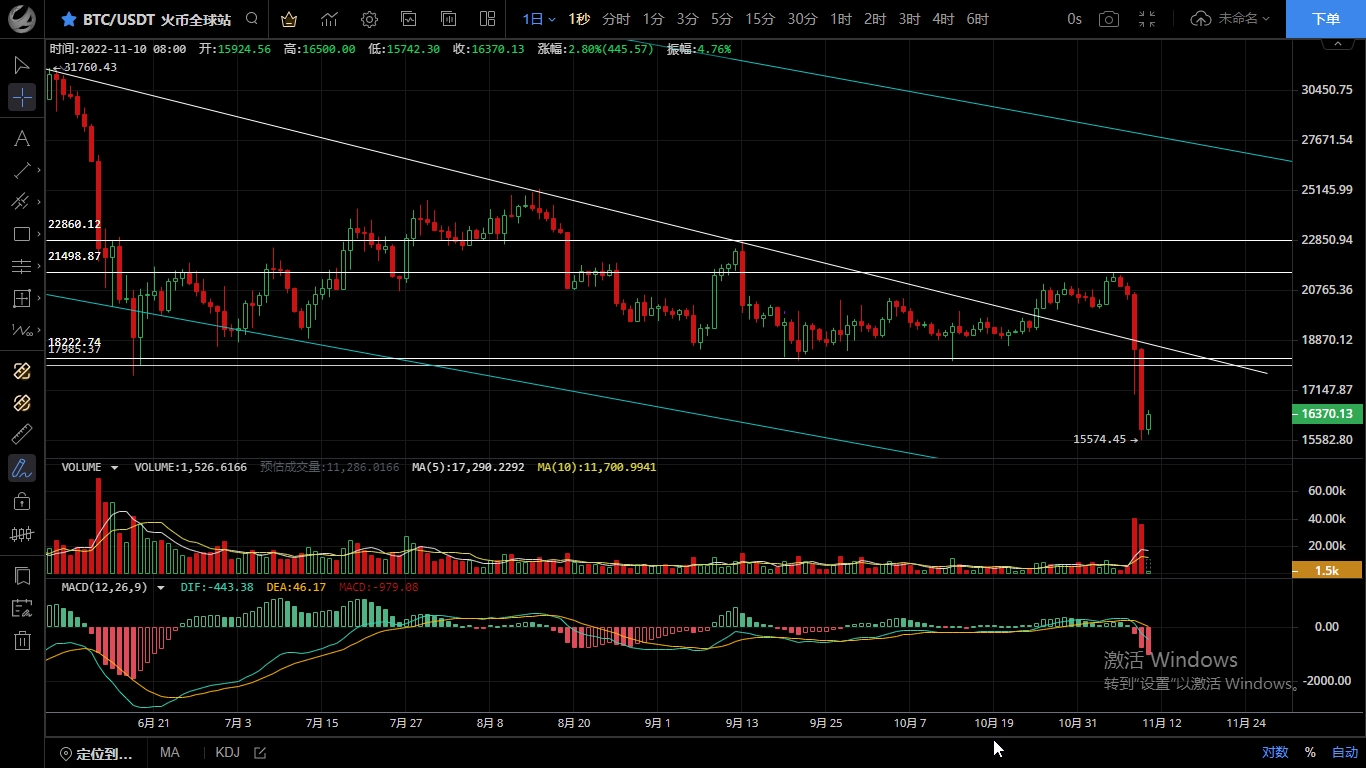Select the ruler measurement tool
Image resolution: width=1366 pixels, height=768 pixels.
click(21, 434)
